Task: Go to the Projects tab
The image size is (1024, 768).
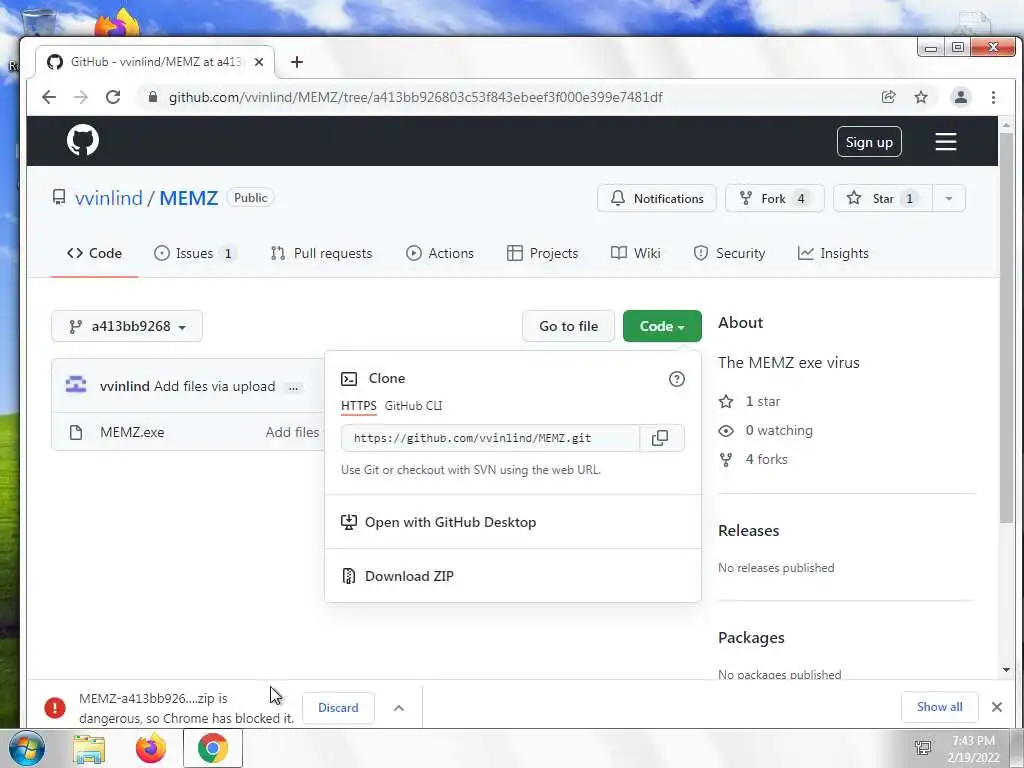Action: coord(542,253)
